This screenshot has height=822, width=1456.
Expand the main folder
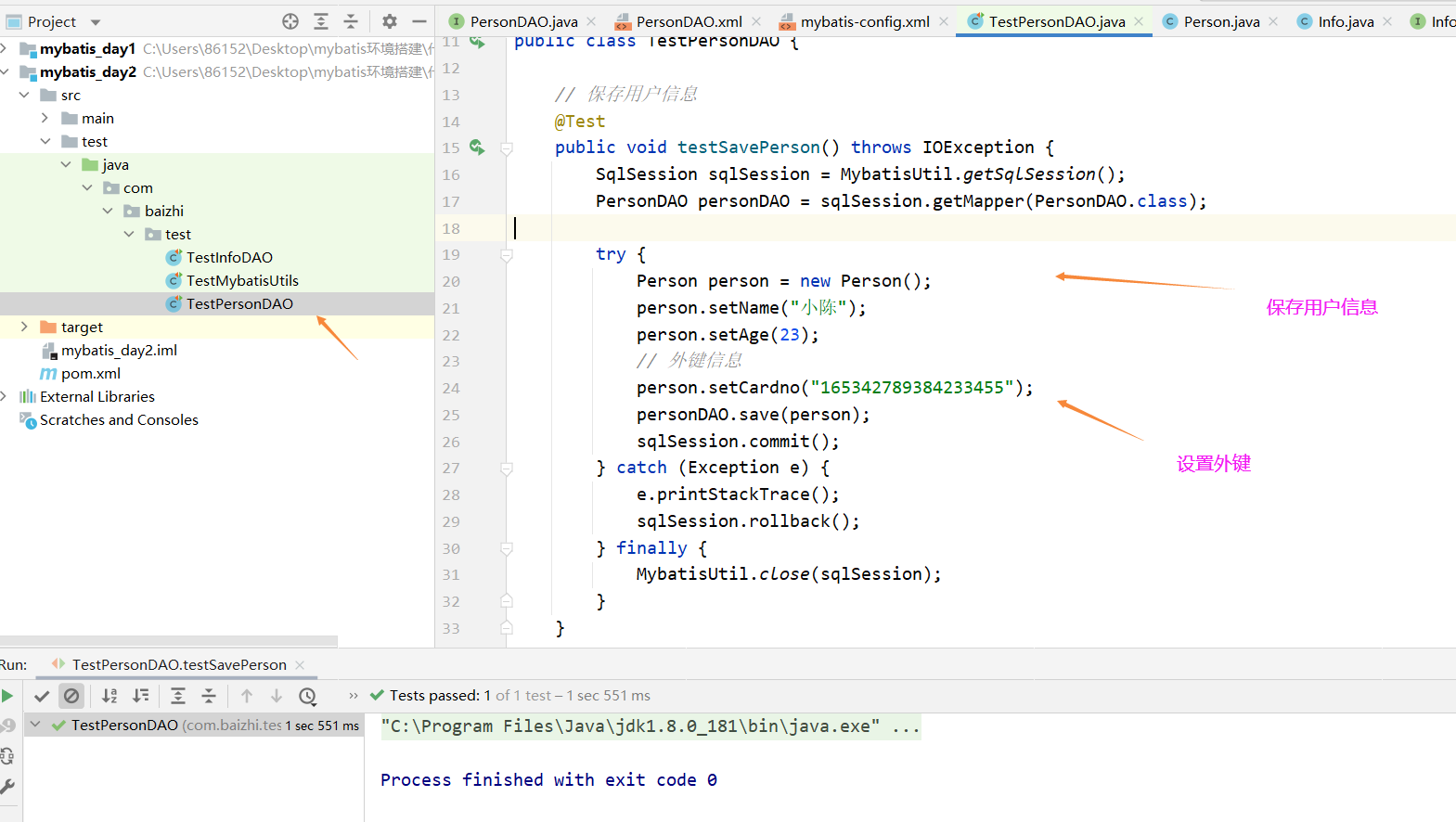pyautogui.click(x=45, y=118)
